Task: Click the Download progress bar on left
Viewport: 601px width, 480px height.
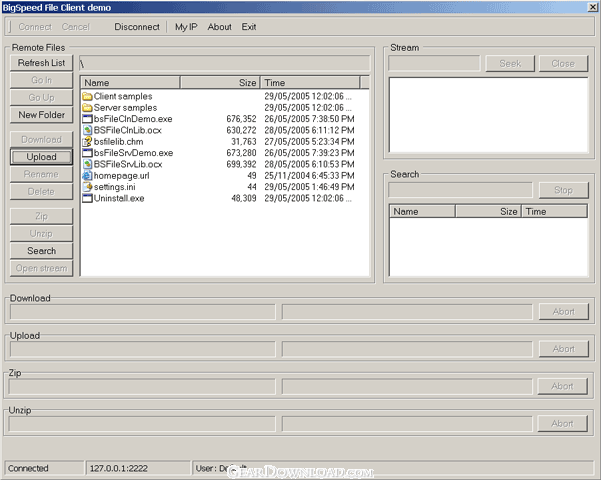Action: click(x=143, y=312)
